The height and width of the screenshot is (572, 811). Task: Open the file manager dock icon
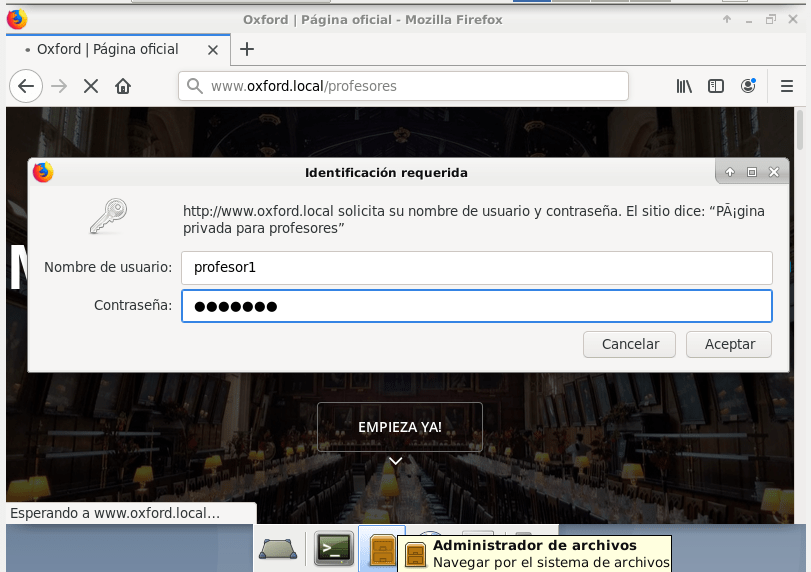(x=381, y=547)
